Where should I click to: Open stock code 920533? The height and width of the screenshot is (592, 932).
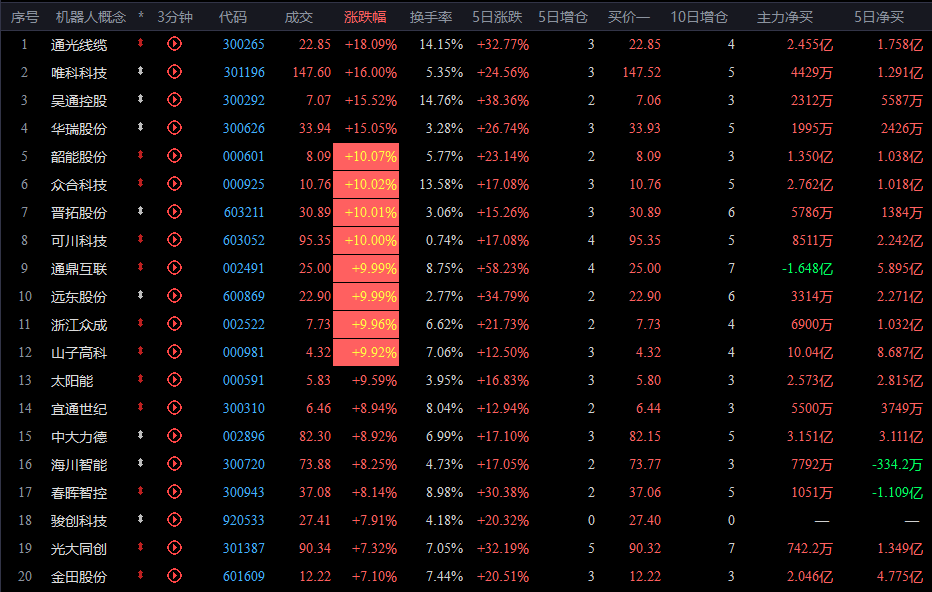244,520
